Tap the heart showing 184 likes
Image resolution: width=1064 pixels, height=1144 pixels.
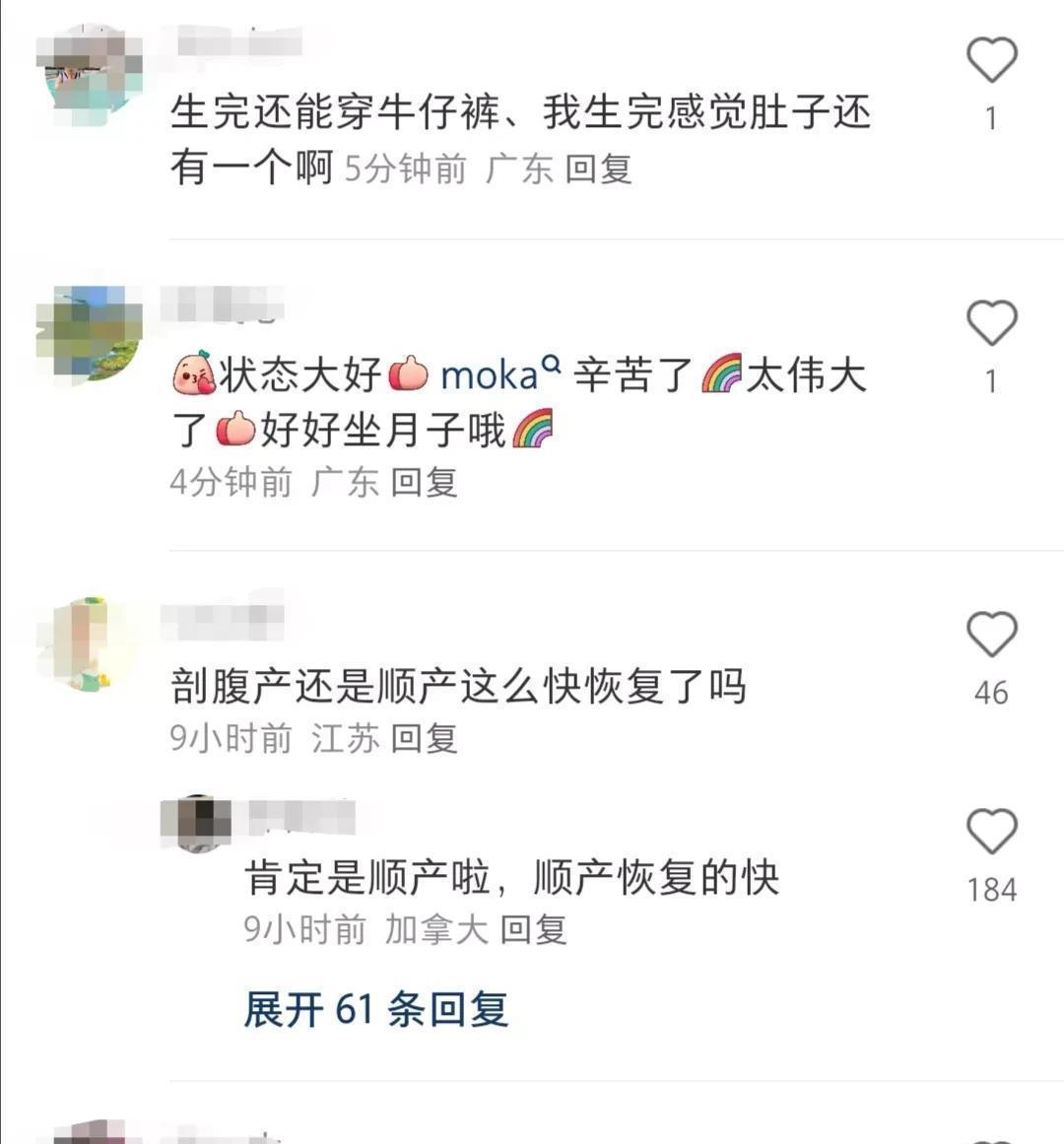pyautogui.click(x=991, y=831)
